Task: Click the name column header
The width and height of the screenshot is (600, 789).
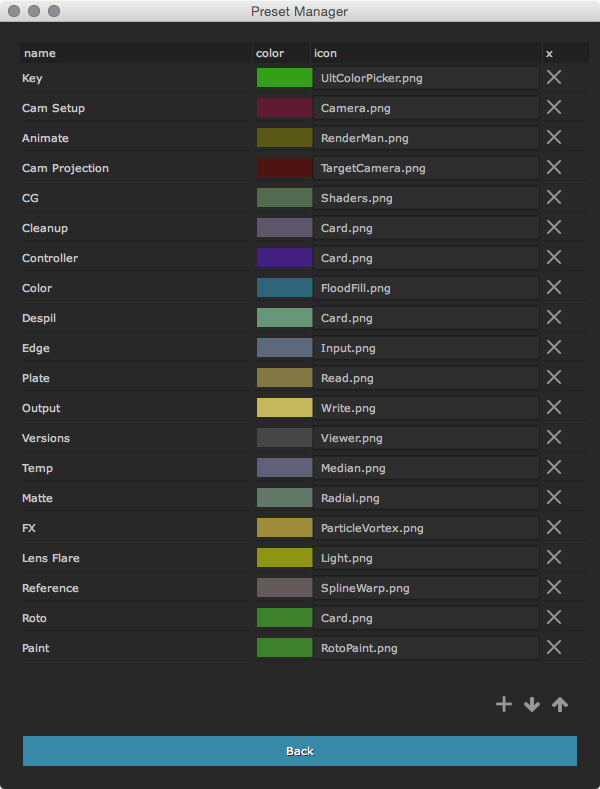Action: (x=135, y=53)
